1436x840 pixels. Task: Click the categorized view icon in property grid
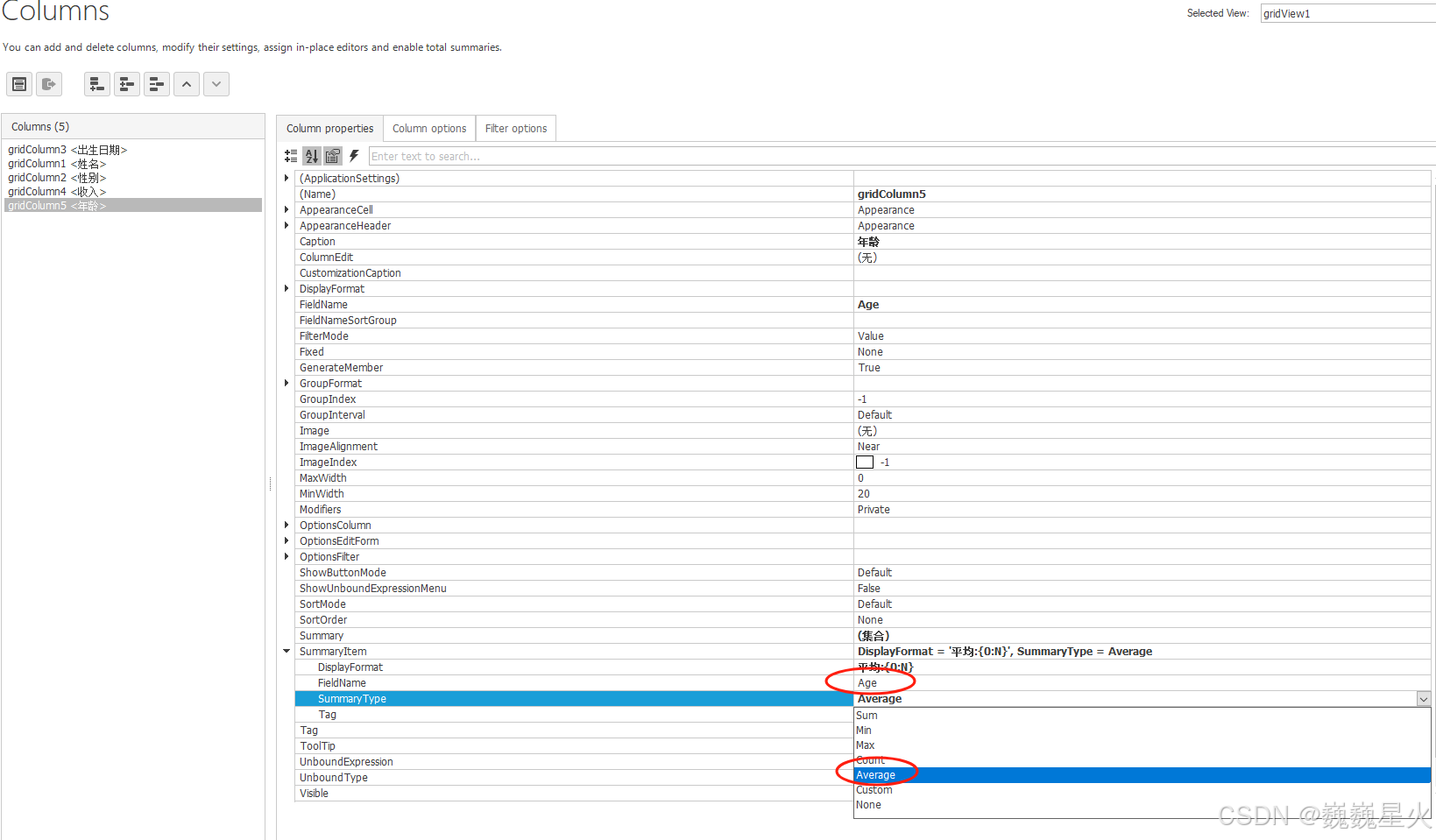coord(291,156)
